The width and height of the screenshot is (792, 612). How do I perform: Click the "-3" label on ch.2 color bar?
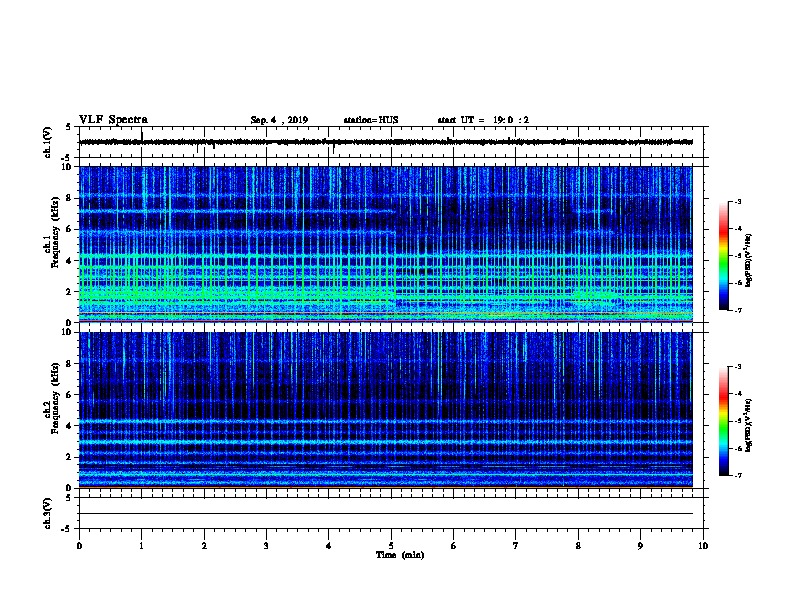coord(737,367)
